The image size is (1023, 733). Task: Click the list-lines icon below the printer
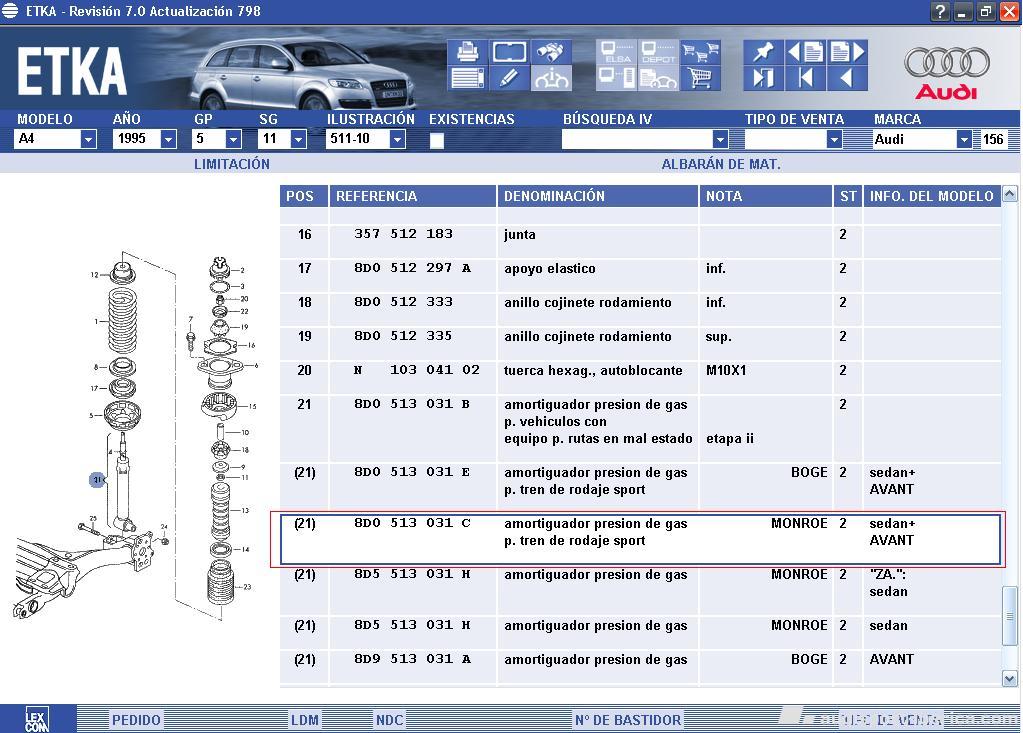click(x=467, y=78)
